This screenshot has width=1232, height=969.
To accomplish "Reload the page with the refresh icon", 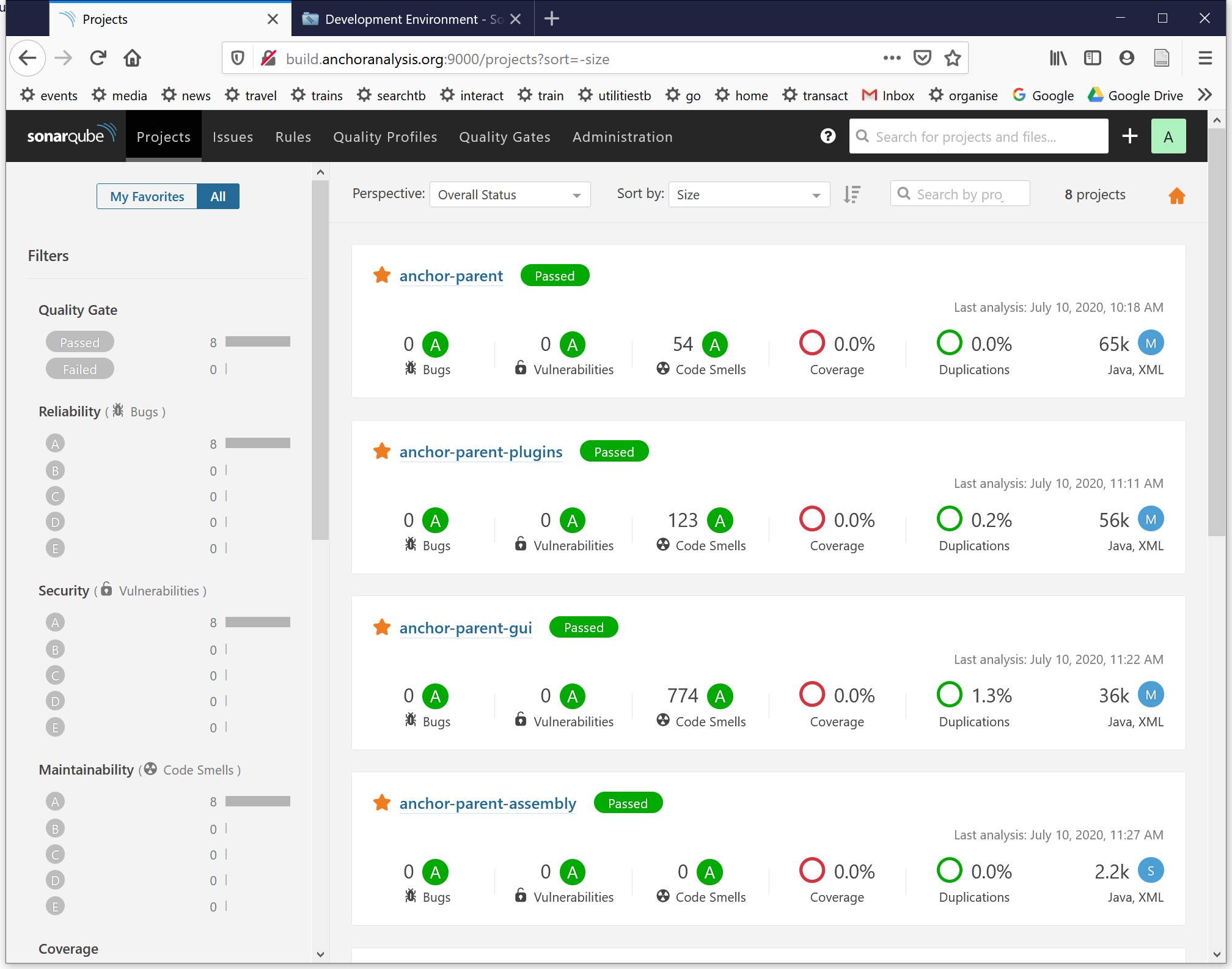I will click(x=98, y=58).
